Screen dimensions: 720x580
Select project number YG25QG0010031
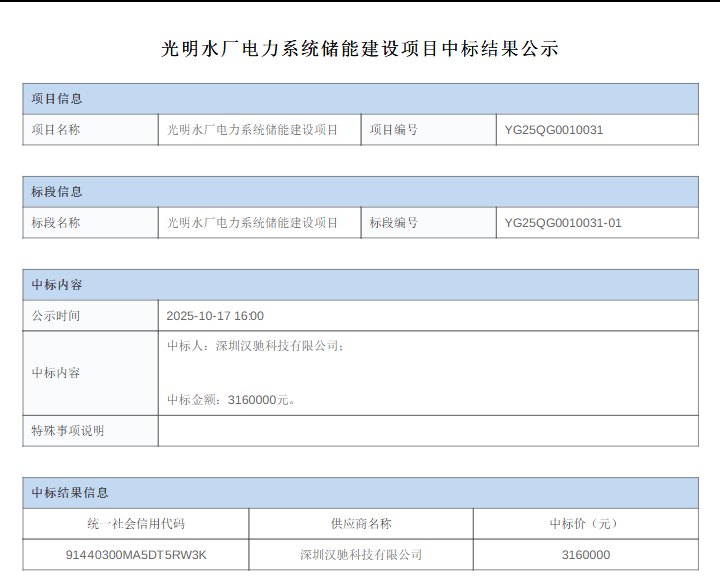tap(554, 130)
